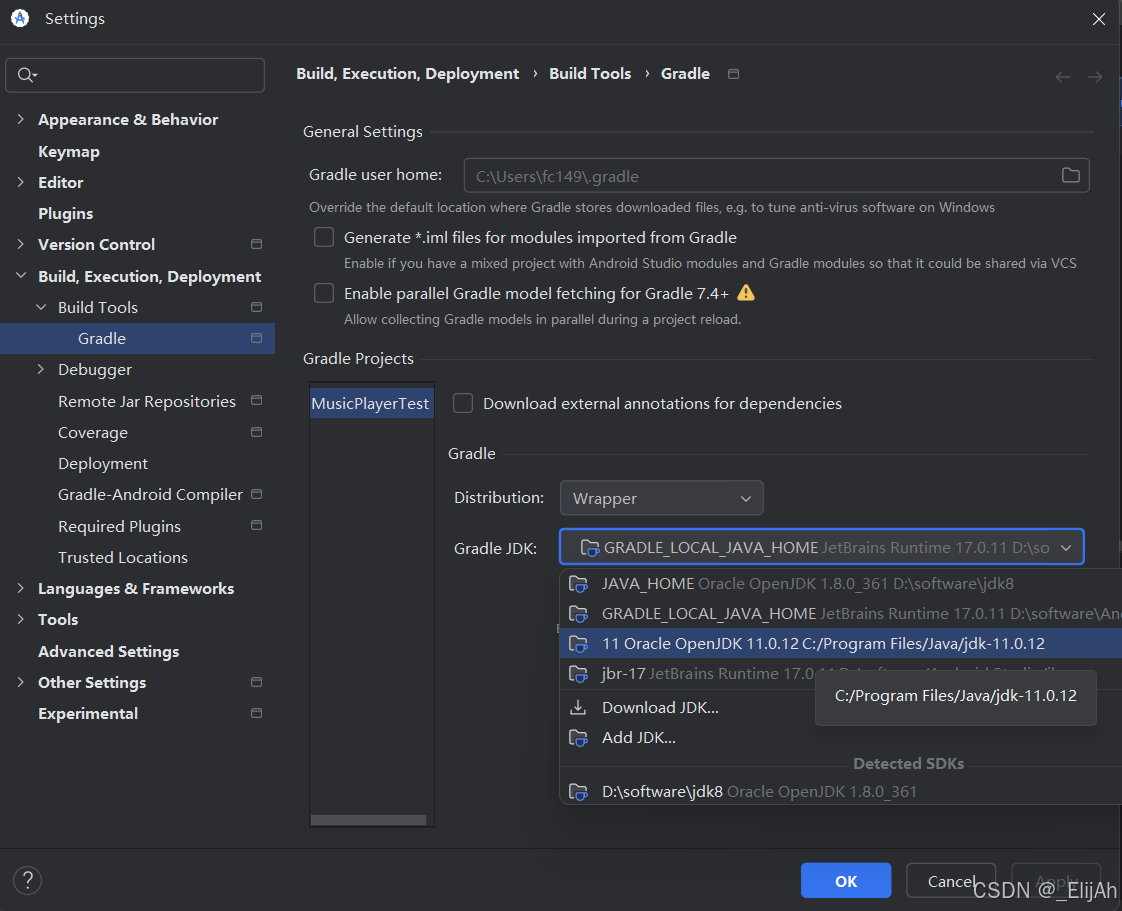Browse folder icon for Gradle user home

(x=1070, y=175)
